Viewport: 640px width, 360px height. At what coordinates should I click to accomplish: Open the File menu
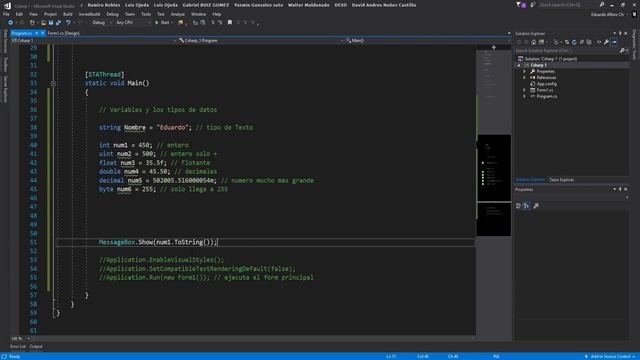(6, 14)
